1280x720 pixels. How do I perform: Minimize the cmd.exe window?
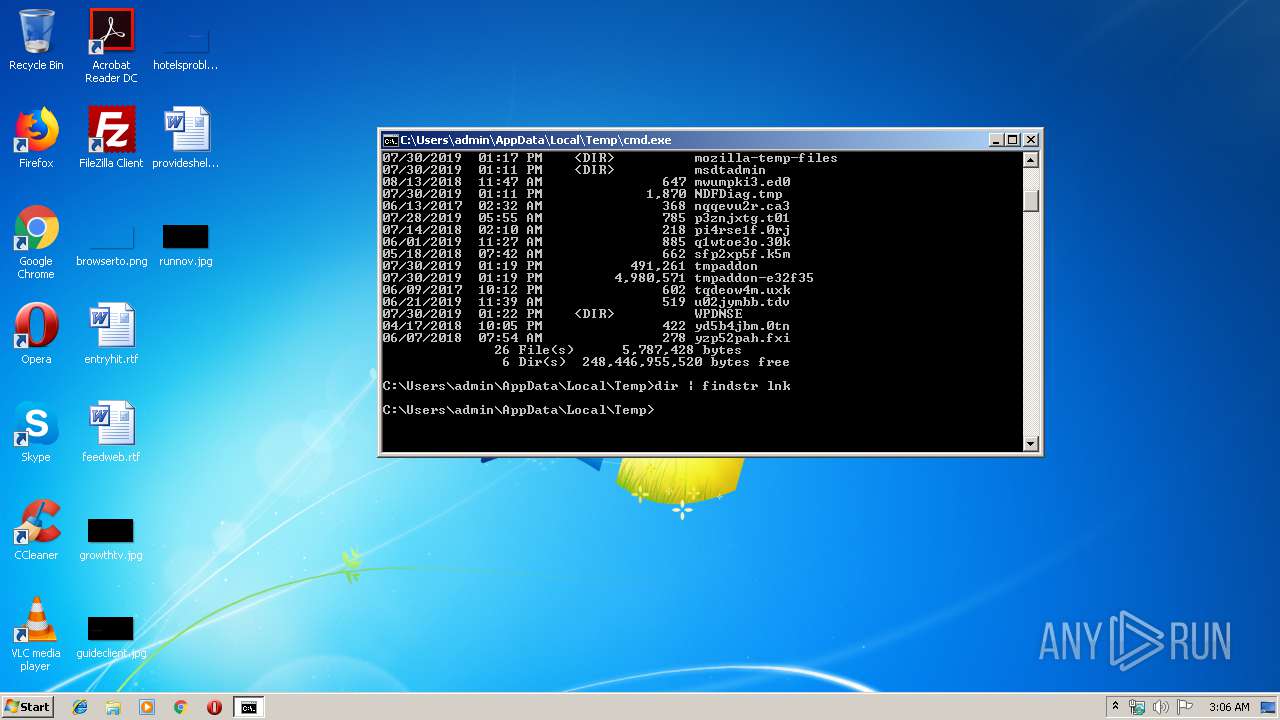point(996,140)
